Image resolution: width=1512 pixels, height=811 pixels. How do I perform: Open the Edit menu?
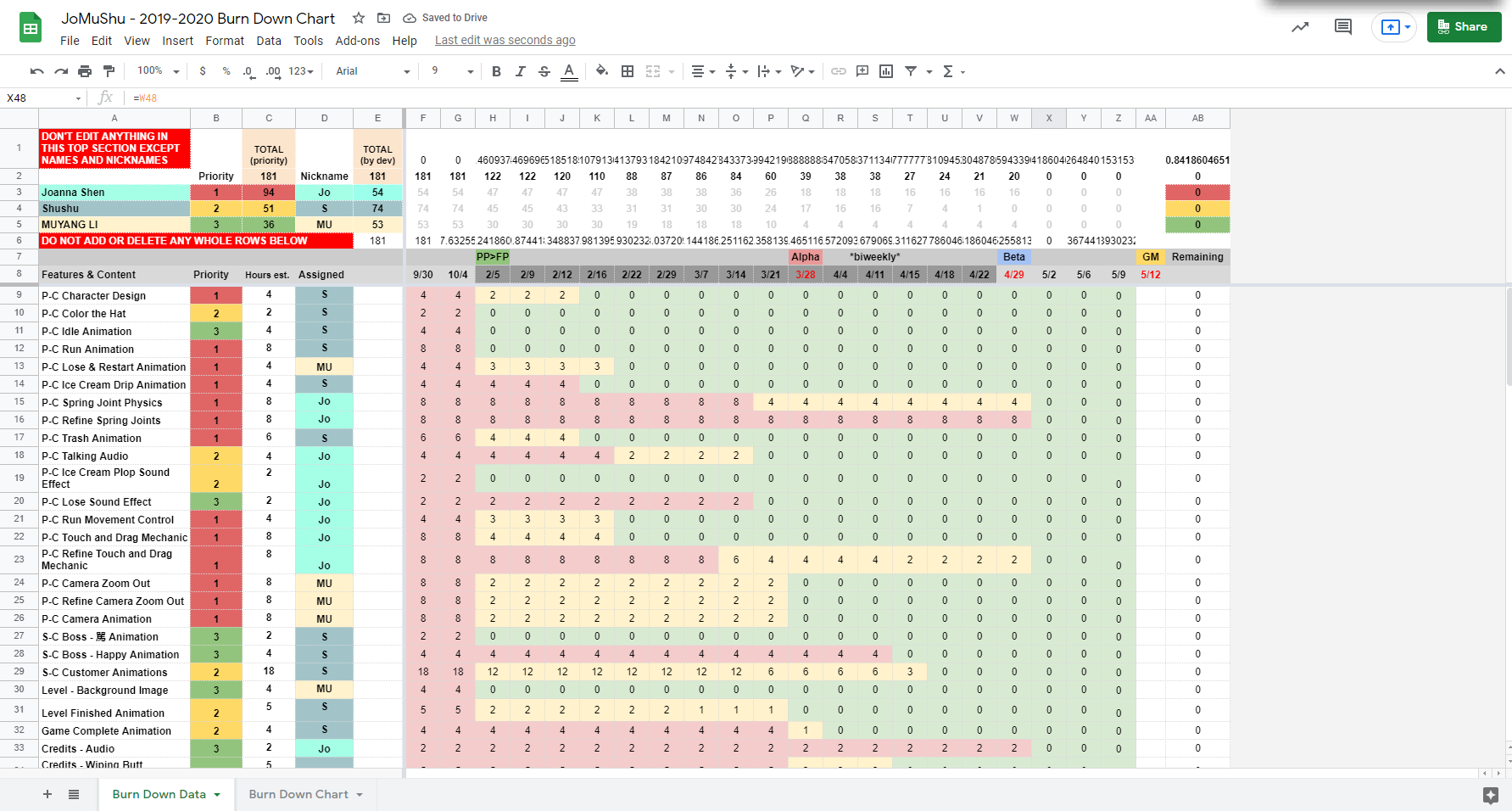tap(102, 41)
